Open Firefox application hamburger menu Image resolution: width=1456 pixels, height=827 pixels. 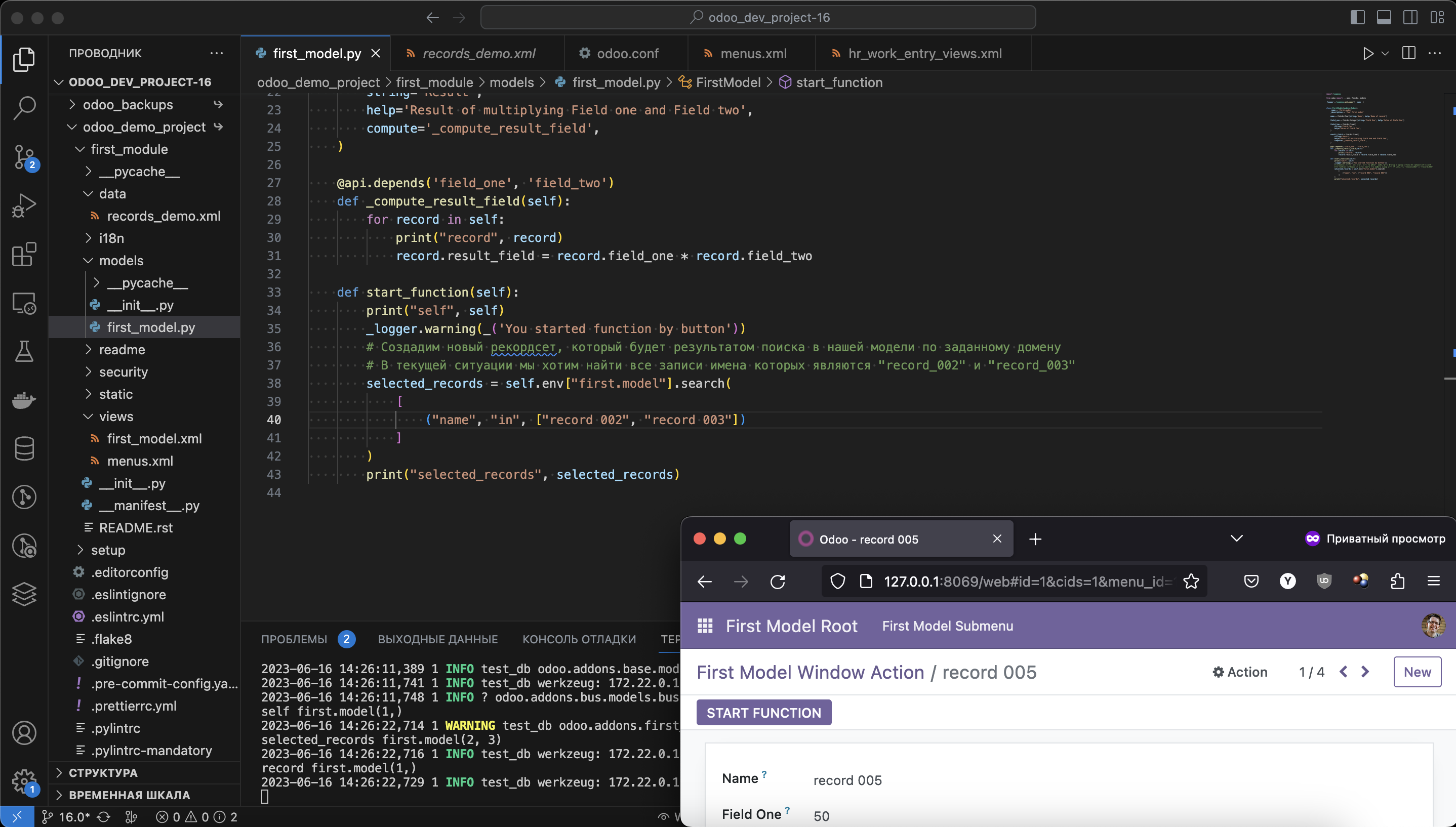point(1434,581)
